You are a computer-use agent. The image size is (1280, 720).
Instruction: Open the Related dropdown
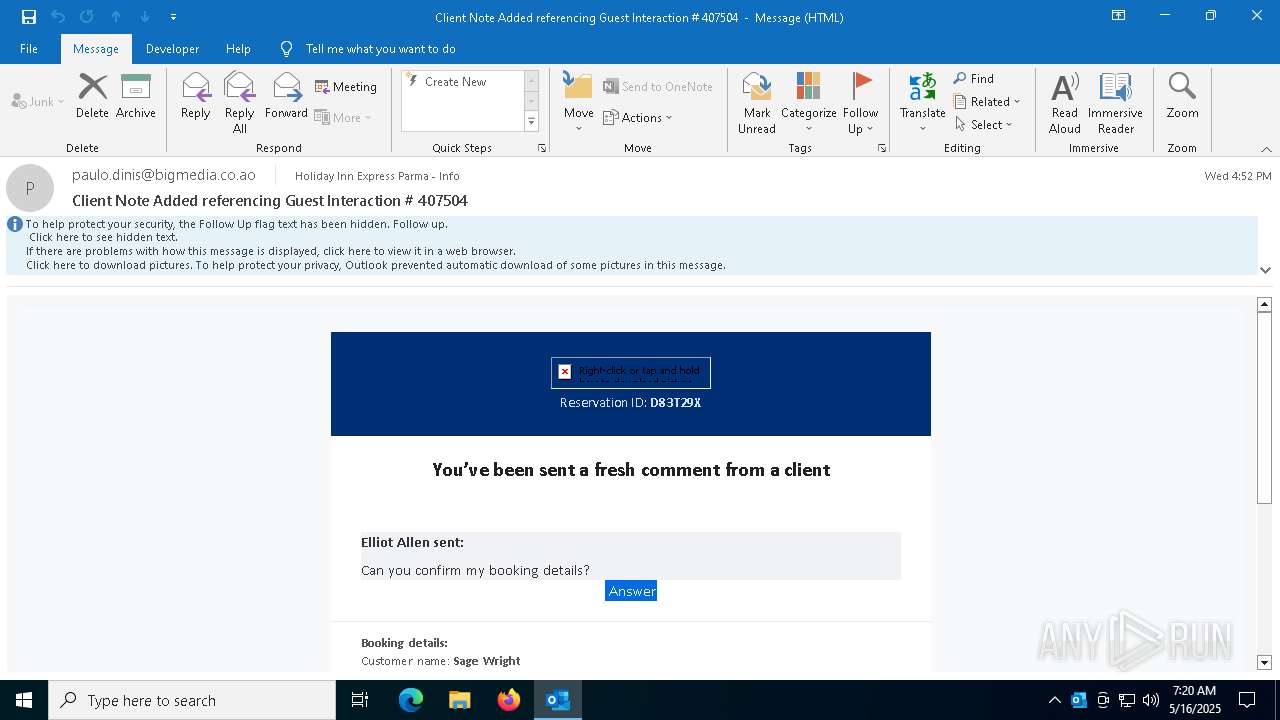(x=986, y=101)
